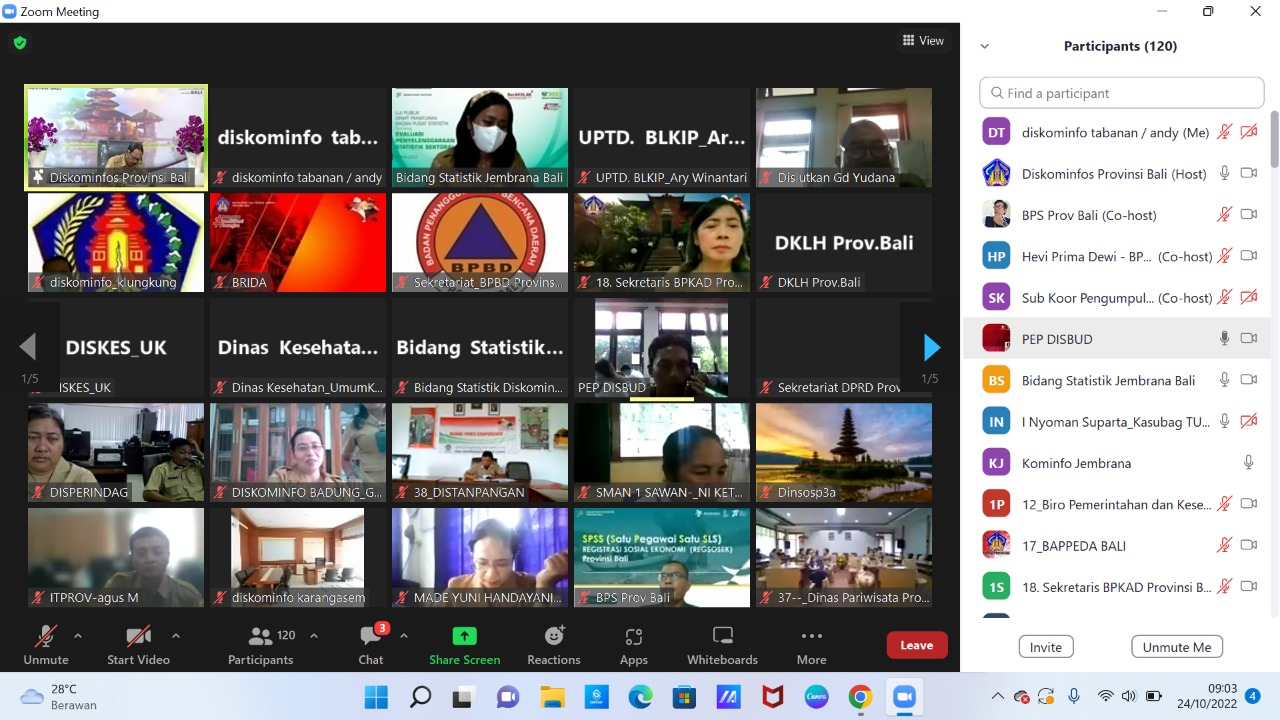Open the green encryption shield icon
The image size is (1280, 720).
20,43
